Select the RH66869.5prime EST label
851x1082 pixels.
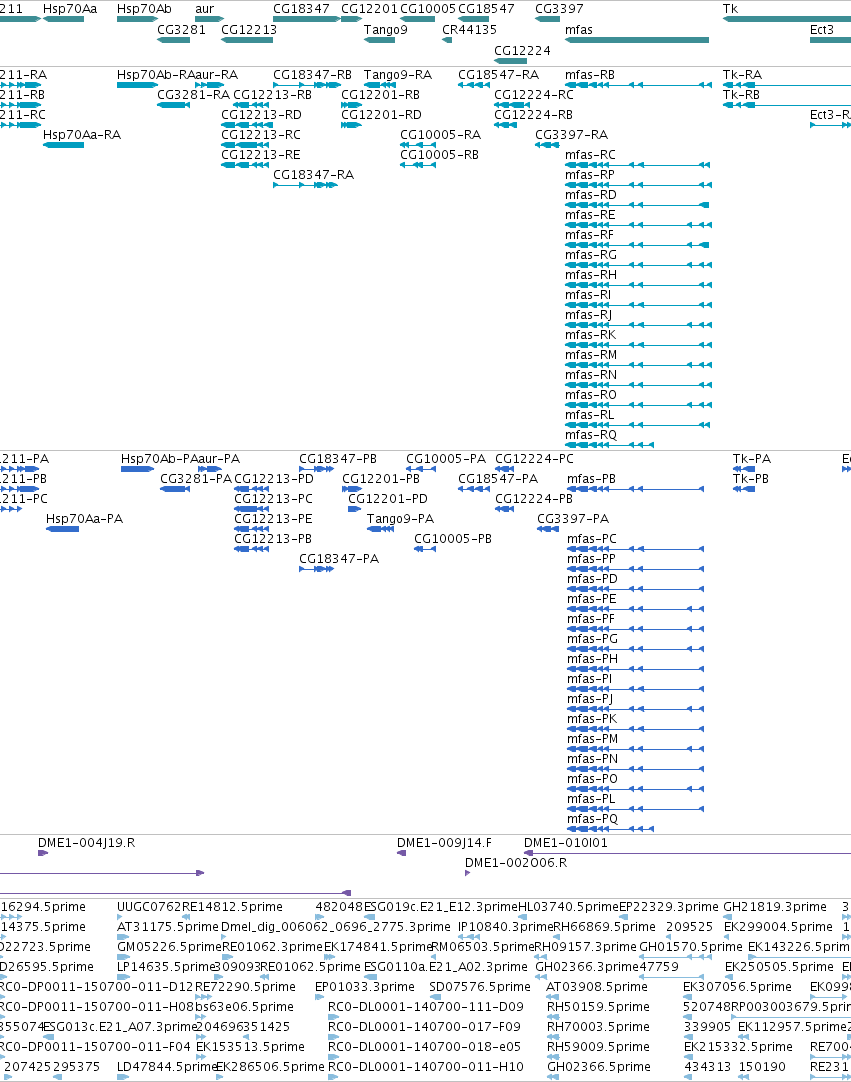click(x=605, y=927)
